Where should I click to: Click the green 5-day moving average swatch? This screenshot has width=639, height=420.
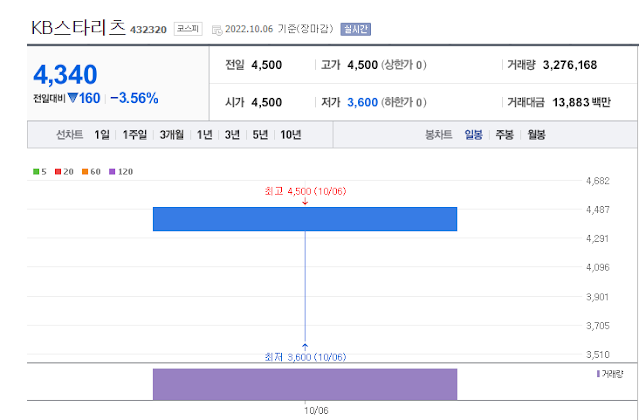pos(36,172)
